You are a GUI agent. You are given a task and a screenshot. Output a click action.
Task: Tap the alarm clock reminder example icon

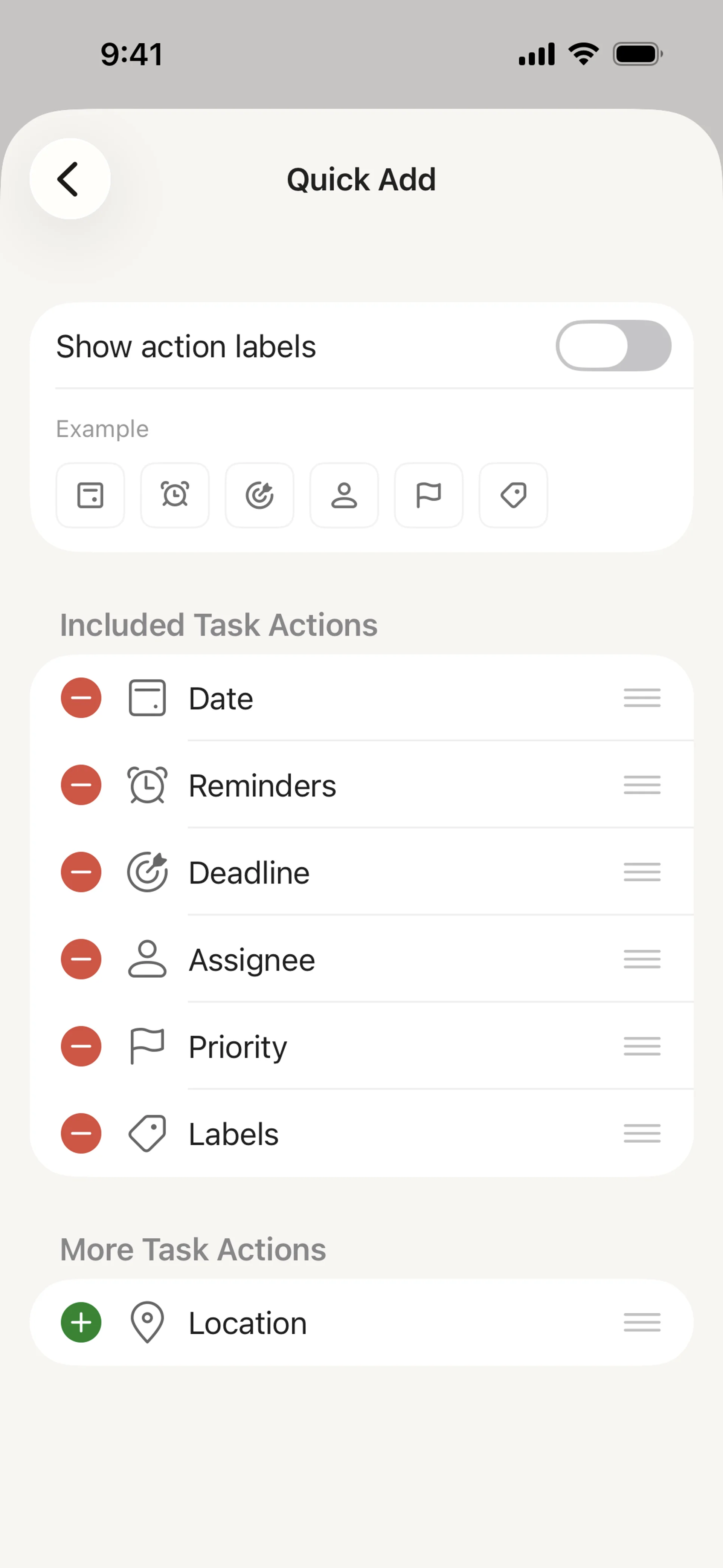[175, 495]
